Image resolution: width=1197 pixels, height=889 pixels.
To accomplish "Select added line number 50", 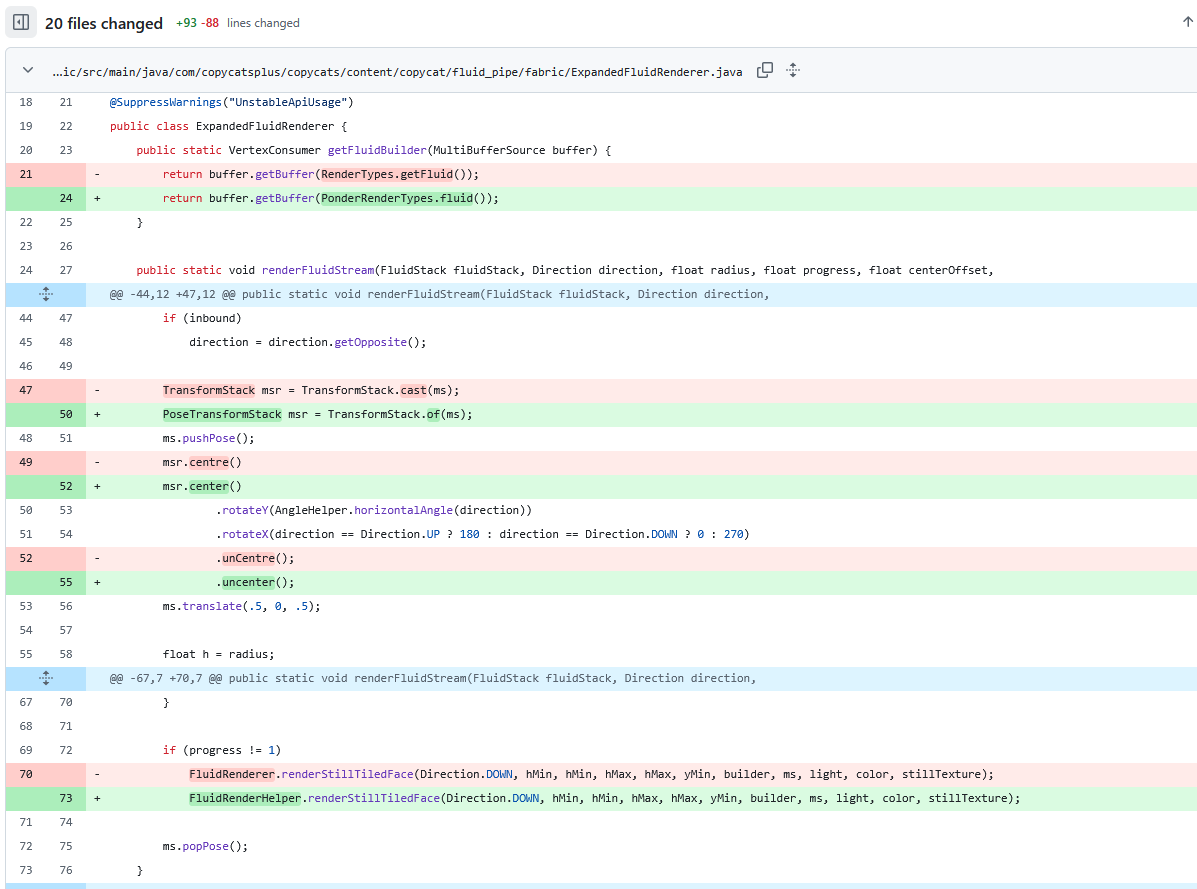I will pos(65,414).
